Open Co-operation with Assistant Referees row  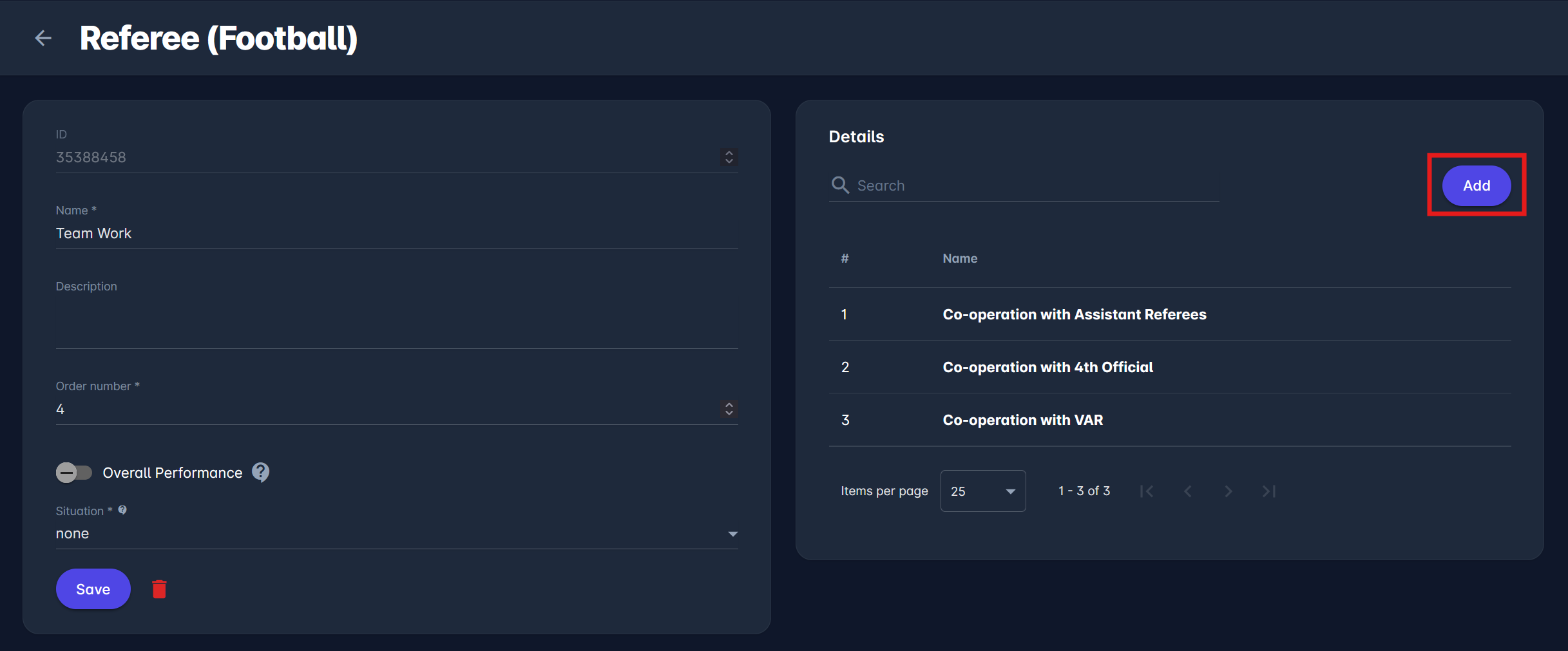tap(1074, 314)
